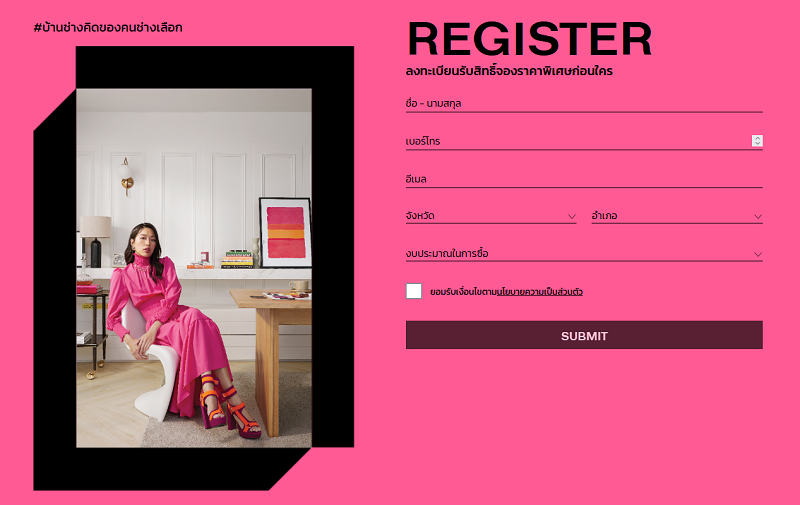Click the woman in pink dress photo
This screenshot has width=800, height=505.
194,268
